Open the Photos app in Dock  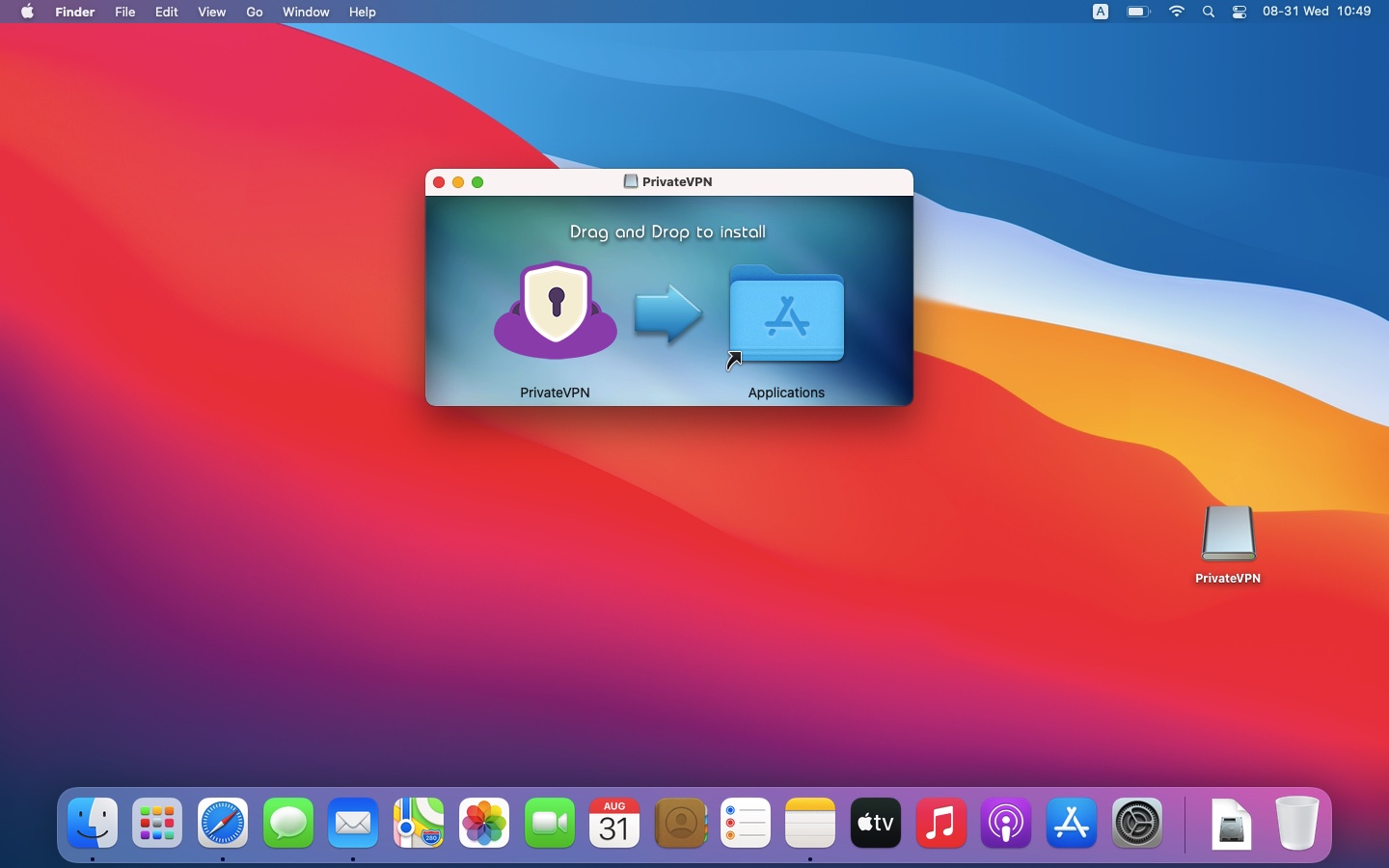(x=484, y=824)
